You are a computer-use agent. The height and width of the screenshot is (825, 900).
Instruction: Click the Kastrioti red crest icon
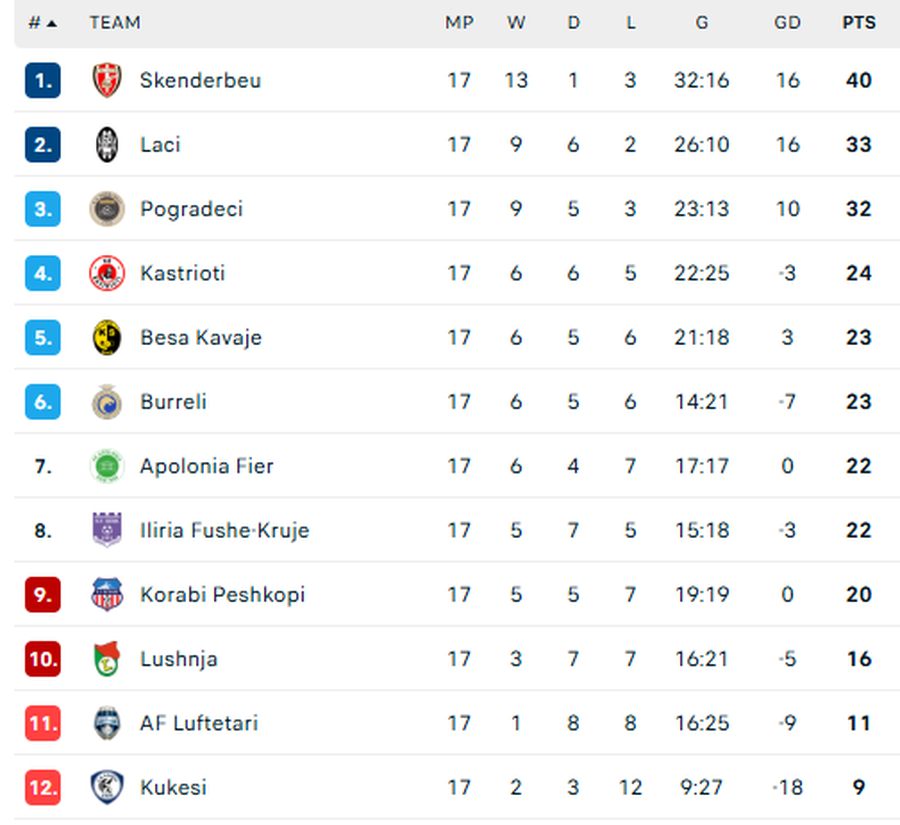click(x=107, y=273)
